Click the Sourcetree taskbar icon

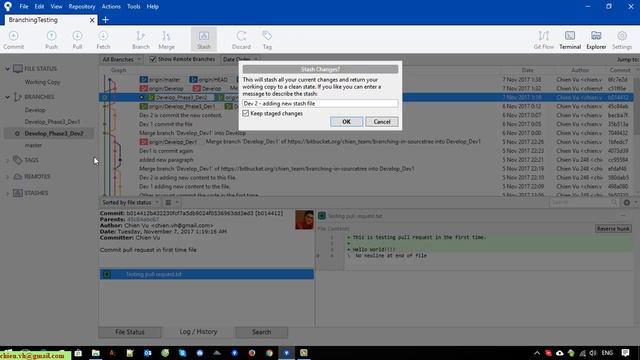tap(287, 353)
